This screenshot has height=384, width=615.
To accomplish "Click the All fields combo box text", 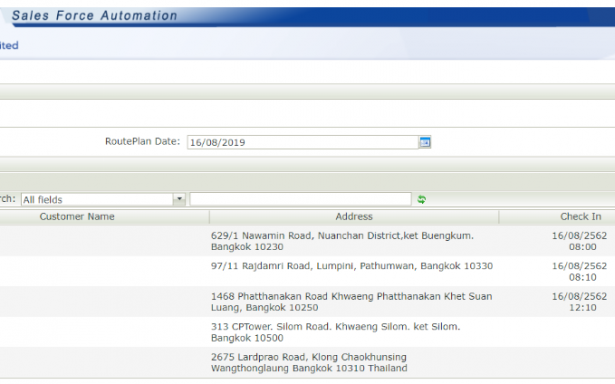I will [97, 199].
